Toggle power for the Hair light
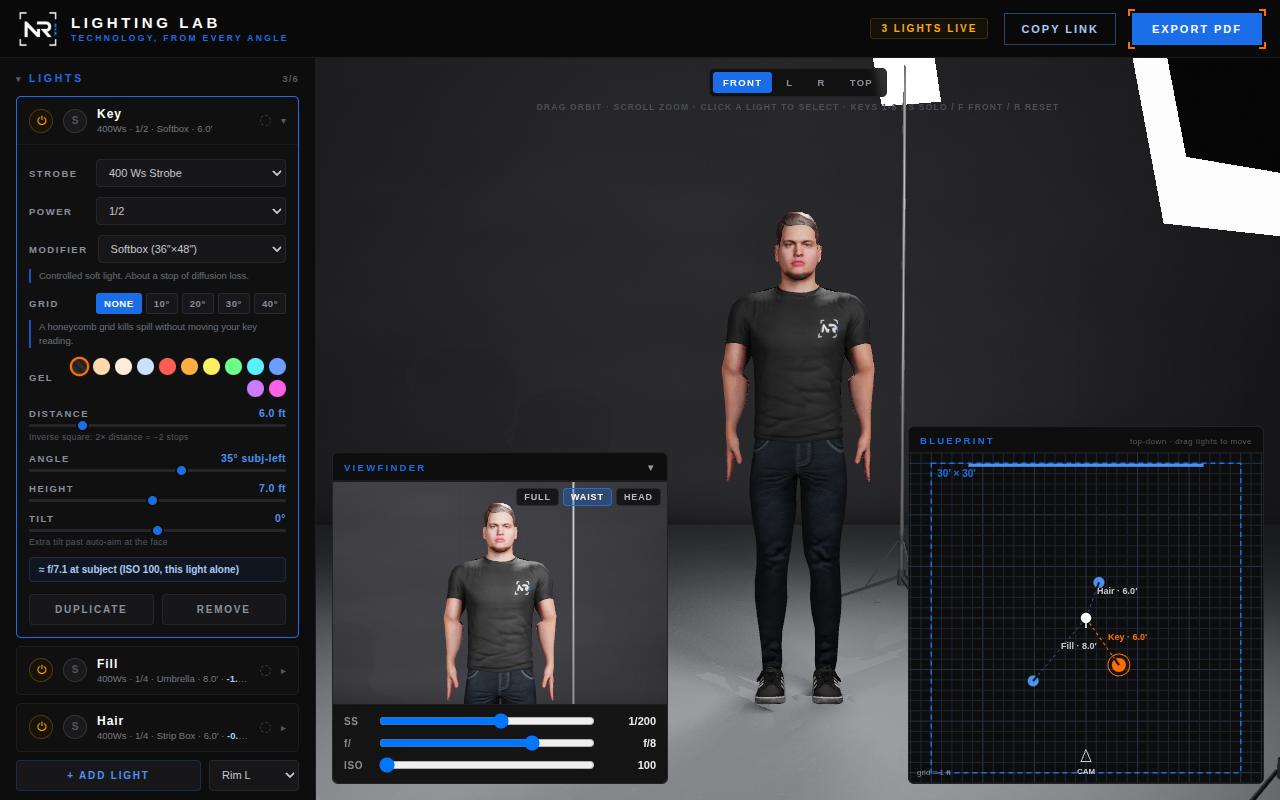The image size is (1280, 800). (41, 727)
